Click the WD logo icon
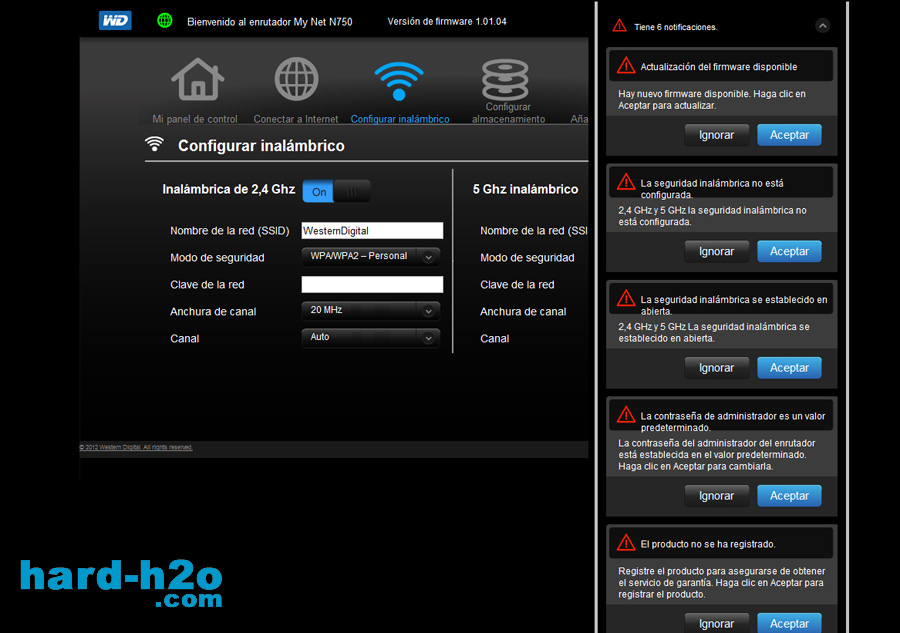Screen dimensions: 900x633 tap(115, 21)
